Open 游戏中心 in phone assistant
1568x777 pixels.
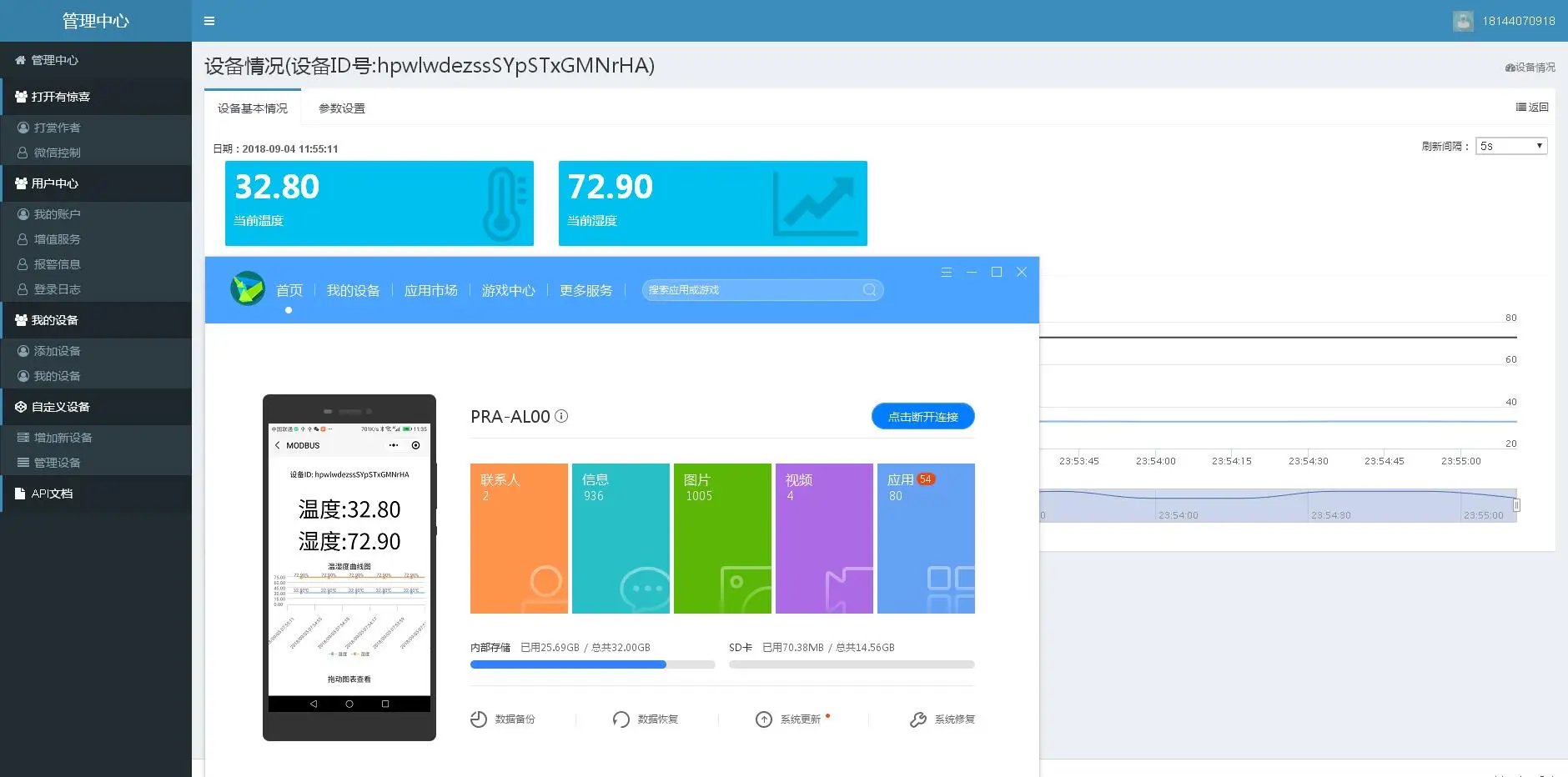tap(508, 290)
